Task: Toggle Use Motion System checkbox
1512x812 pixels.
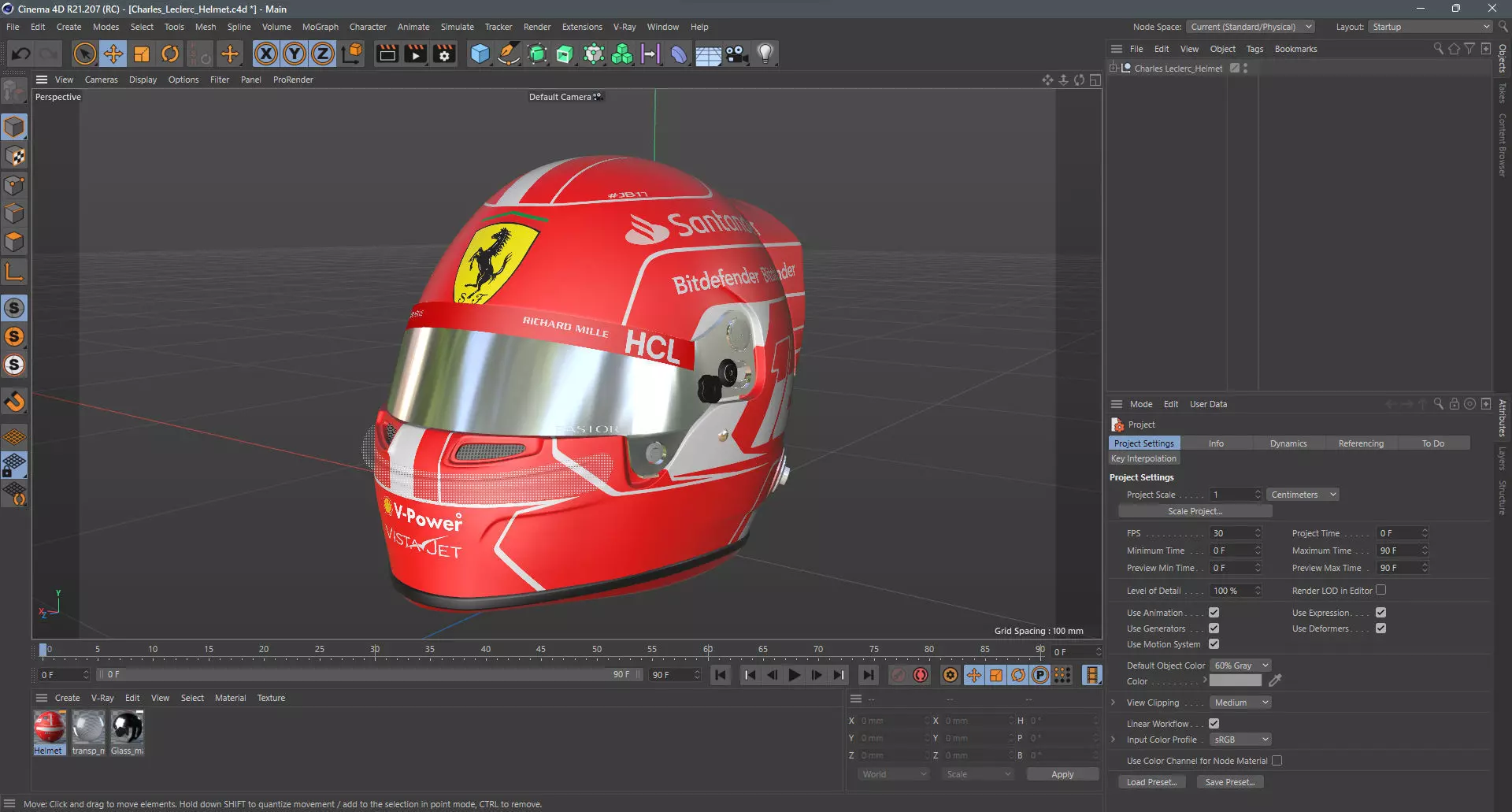Action: point(1214,644)
